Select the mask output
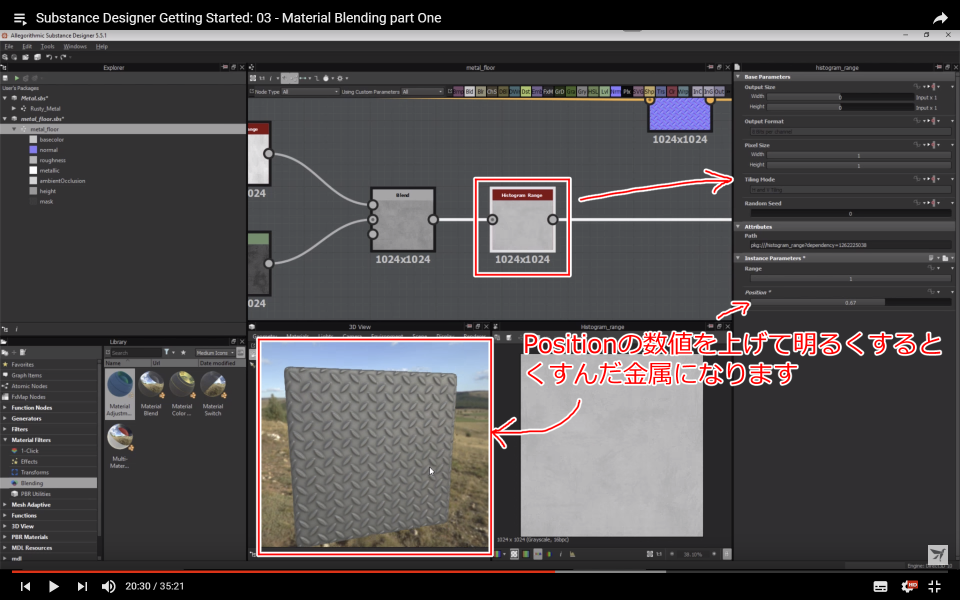Viewport: 960px width, 600px height. pyautogui.click(x=46, y=201)
